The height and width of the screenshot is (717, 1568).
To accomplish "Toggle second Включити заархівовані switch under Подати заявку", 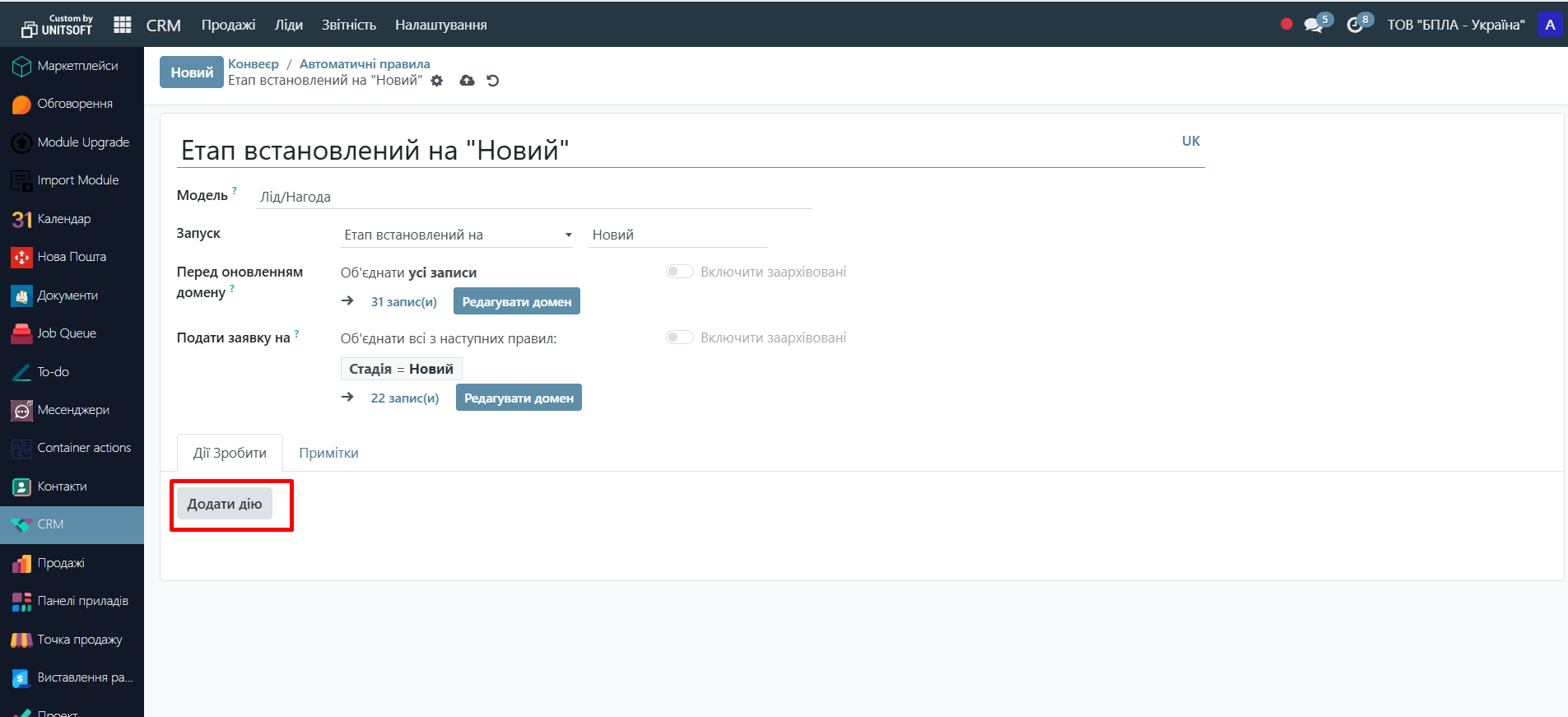I will coord(679,338).
